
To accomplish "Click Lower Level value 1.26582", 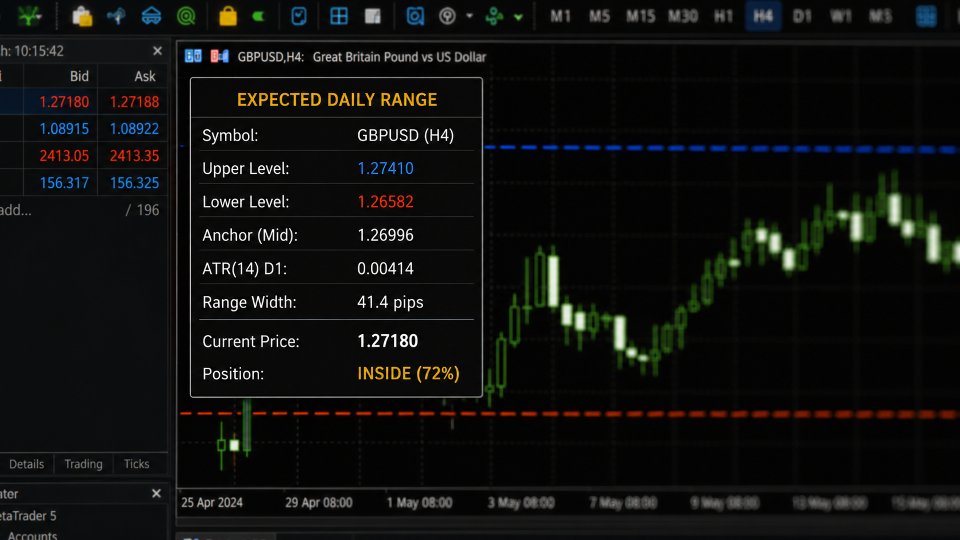I will coord(385,202).
